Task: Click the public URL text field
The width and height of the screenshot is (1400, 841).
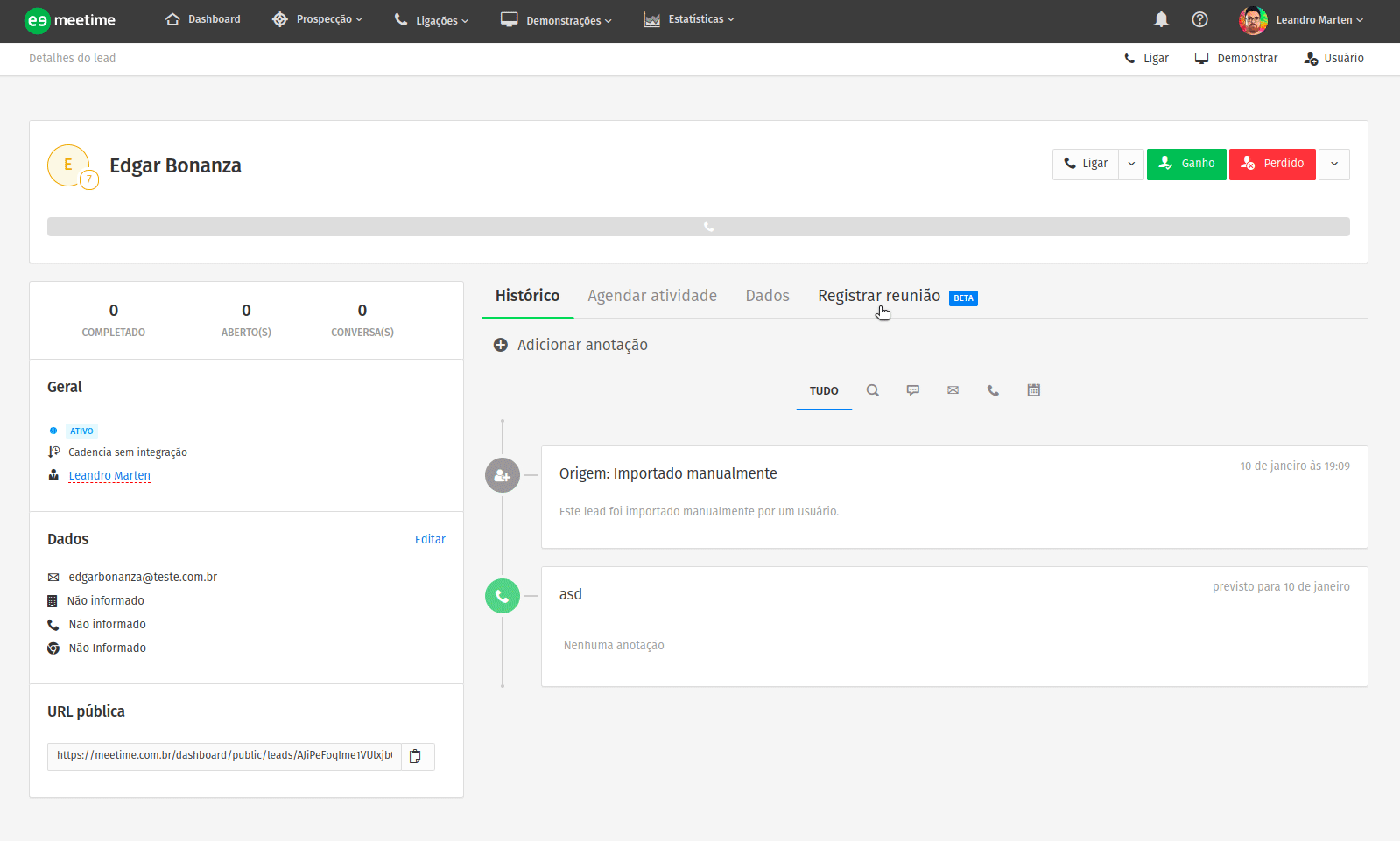Action: (224, 755)
